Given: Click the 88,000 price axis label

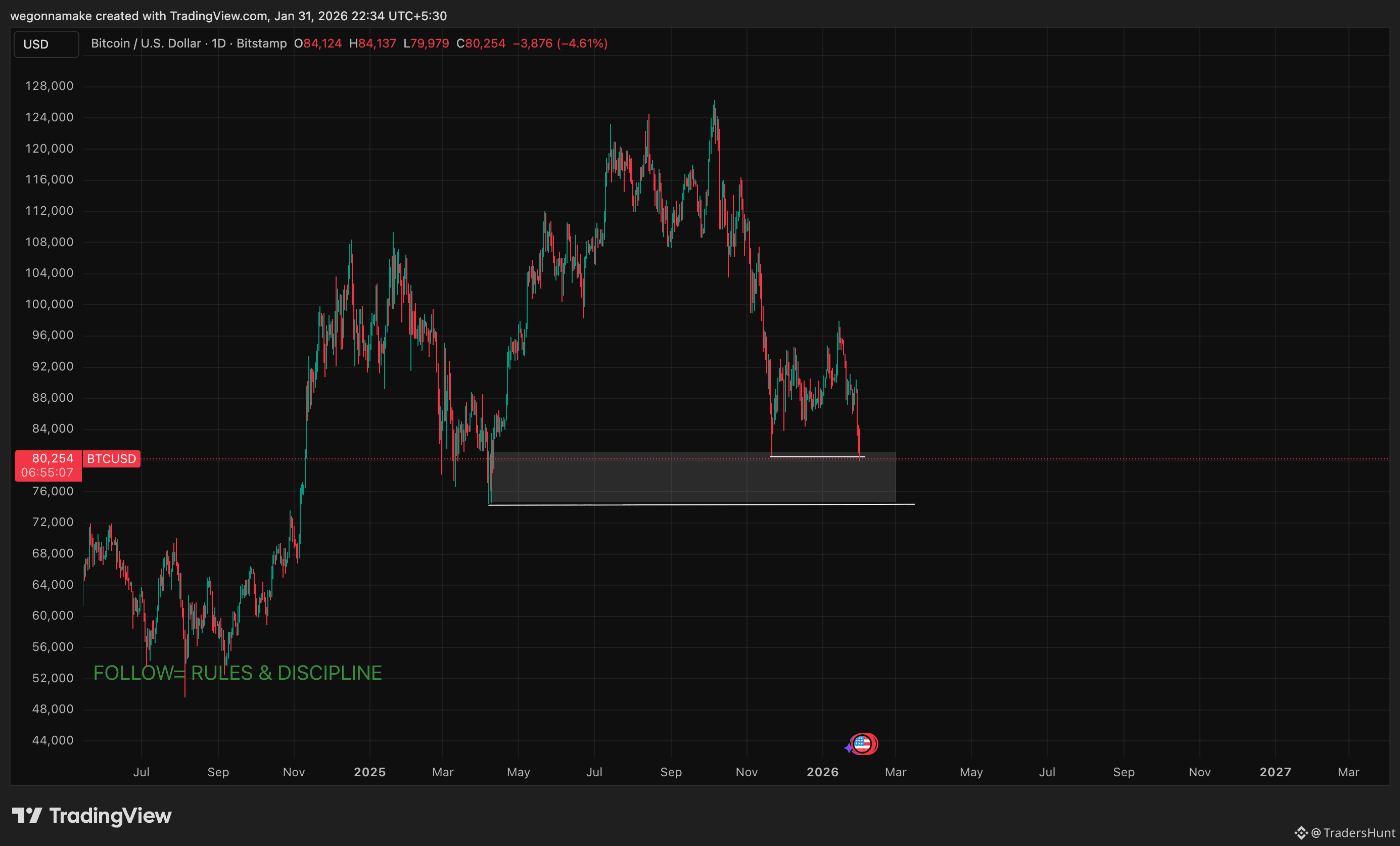Looking at the screenshot, I should pyautogui.click(x=53, y=398).
